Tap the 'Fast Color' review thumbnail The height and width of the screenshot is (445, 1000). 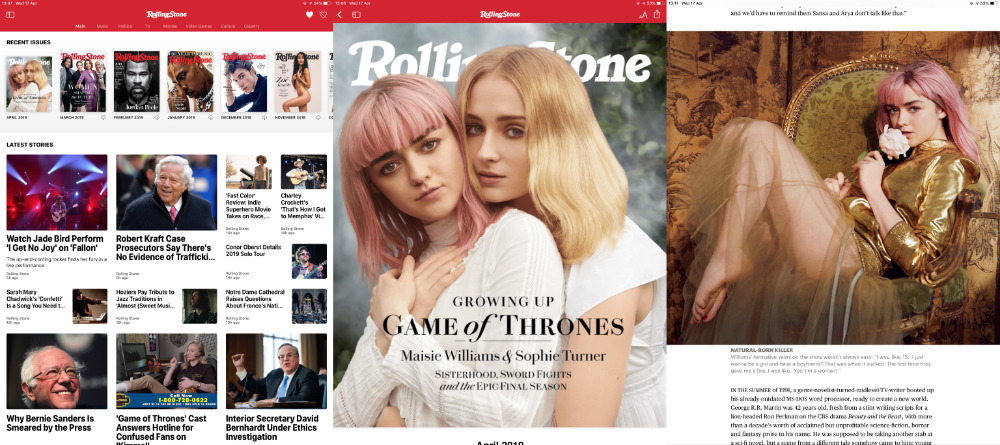point(249,171)
